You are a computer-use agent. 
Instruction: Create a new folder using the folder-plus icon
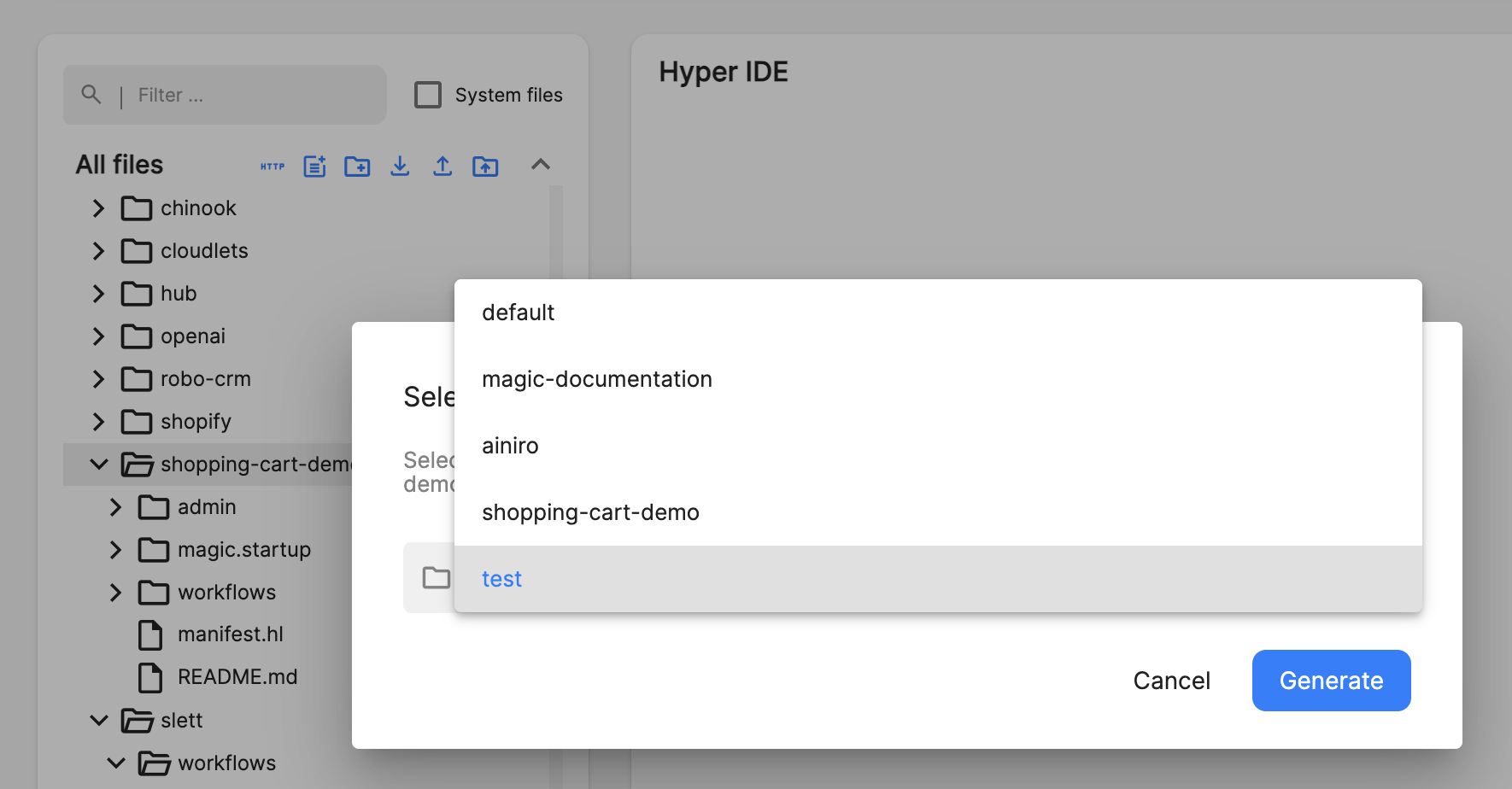tap(357, 166)
